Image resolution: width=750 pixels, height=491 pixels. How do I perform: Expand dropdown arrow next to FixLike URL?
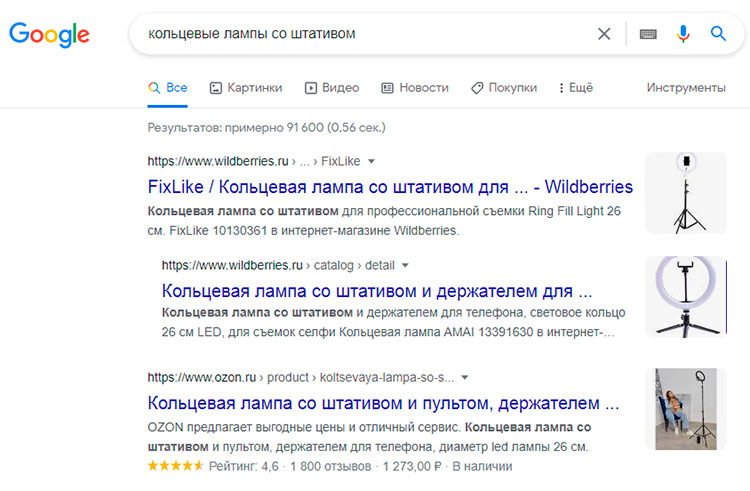pyautogui.click(x=371, y=161)
